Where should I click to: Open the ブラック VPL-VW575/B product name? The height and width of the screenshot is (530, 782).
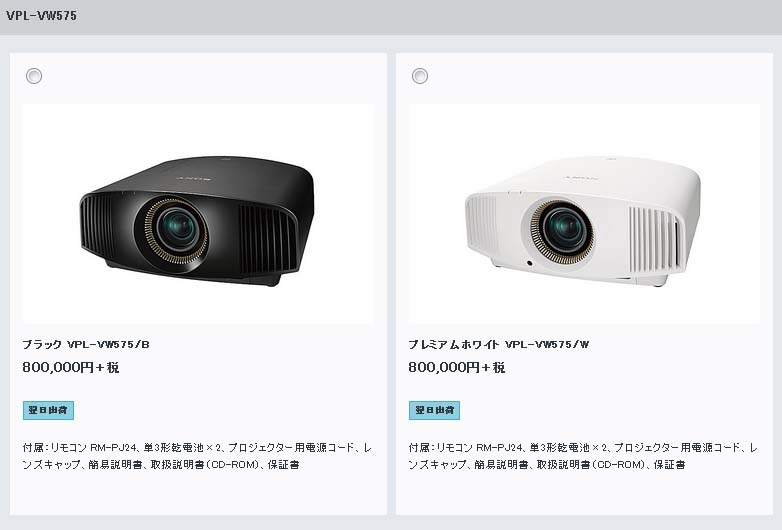pyautogui.click(x=86, y=344)
